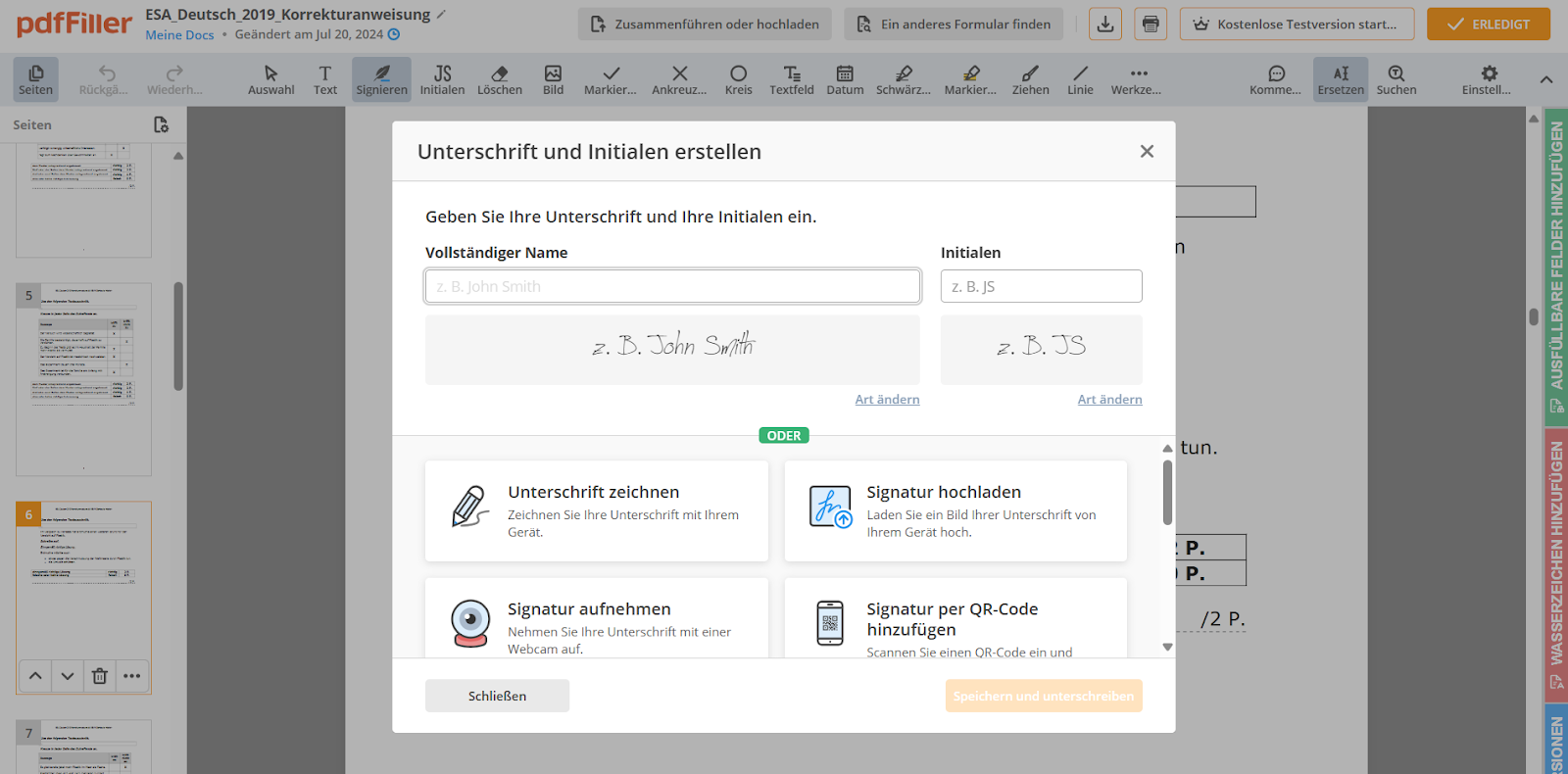Click the document vertical scrollbar handle
Screen dimensions: 1568x774
(x=1534, y=316)
